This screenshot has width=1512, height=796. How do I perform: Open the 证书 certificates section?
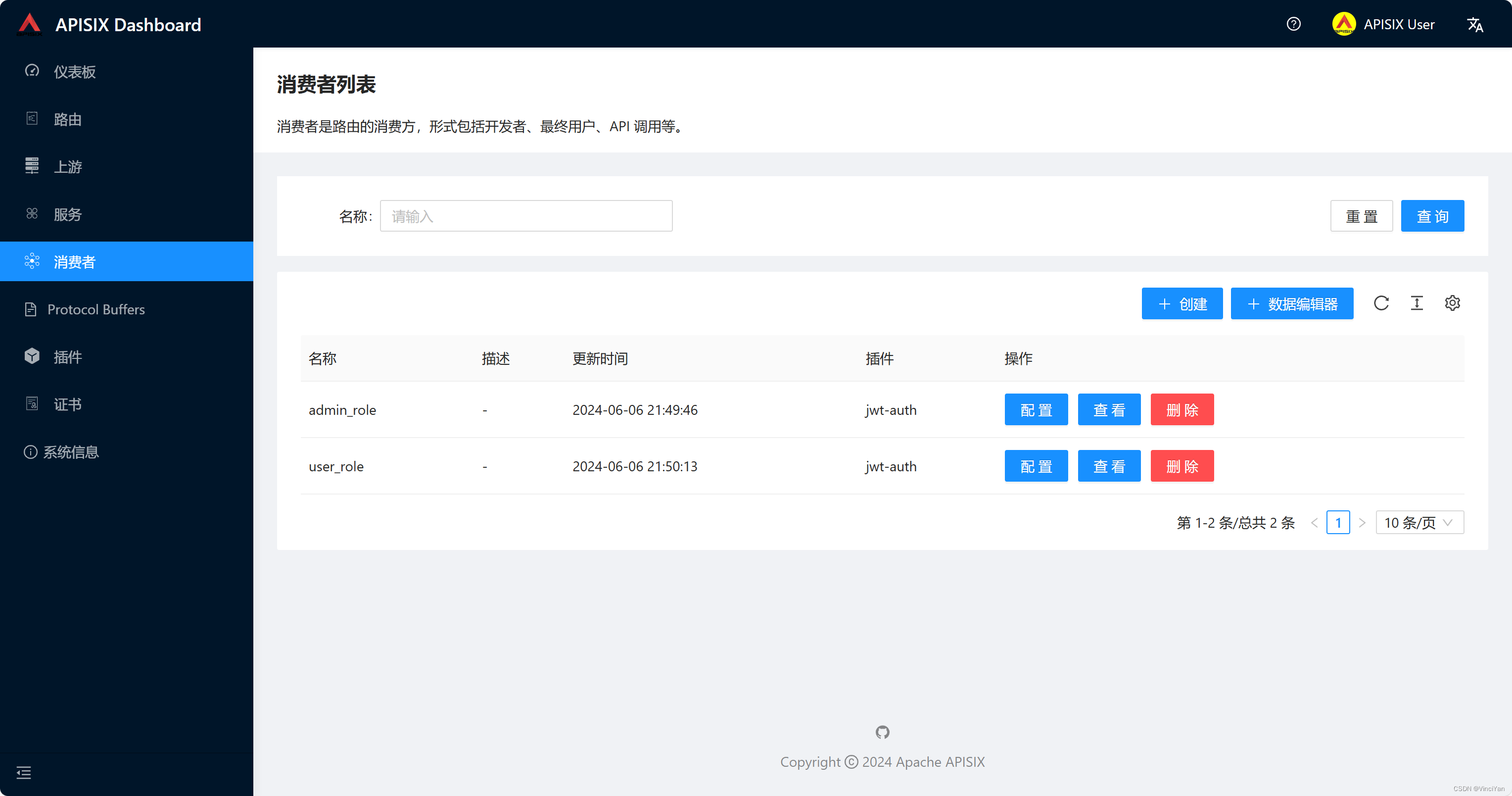pyautogui.click(x=67, y=403)
